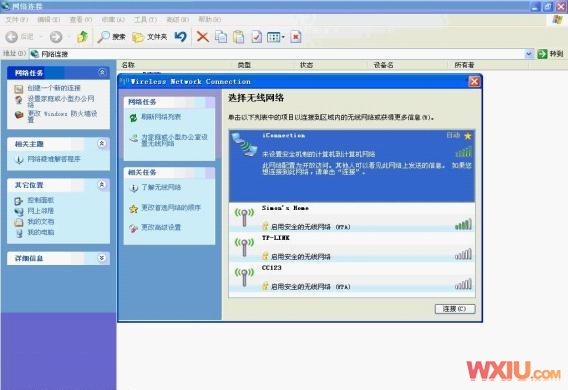Click the Search toolbar icon
This screenshot has height=390, width=568.
pos(112,37)
